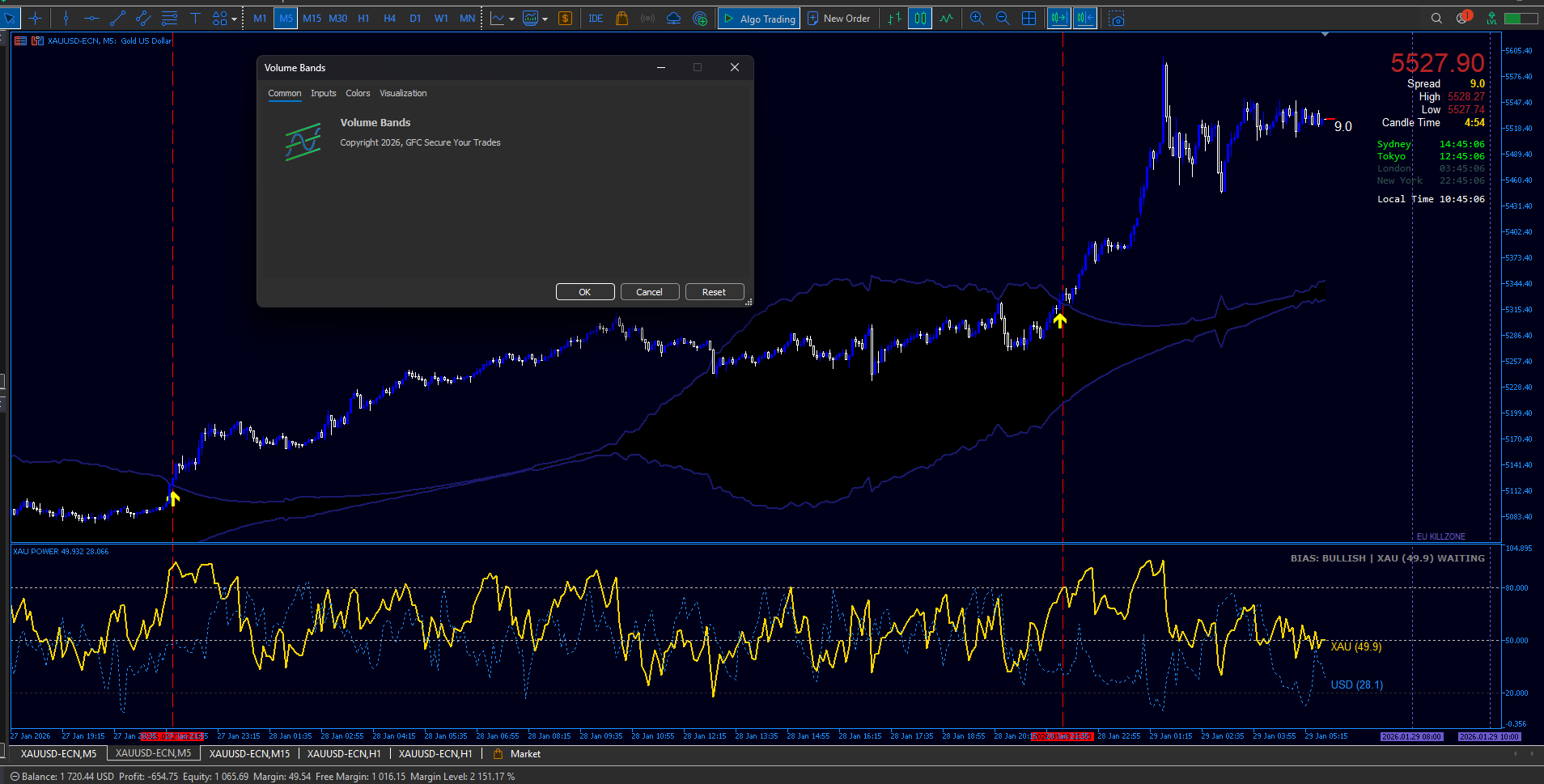
Task: Open the Inputs tab in Volume Bands
Action: 324,93
